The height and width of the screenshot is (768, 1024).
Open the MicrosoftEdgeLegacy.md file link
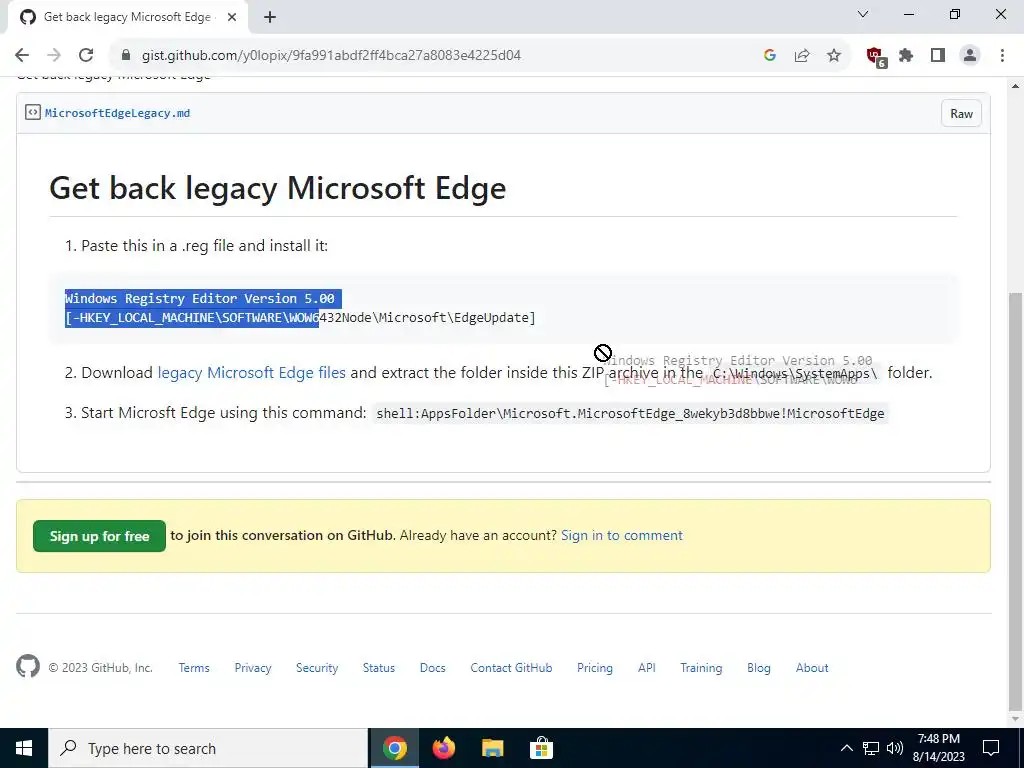[118, 113]
